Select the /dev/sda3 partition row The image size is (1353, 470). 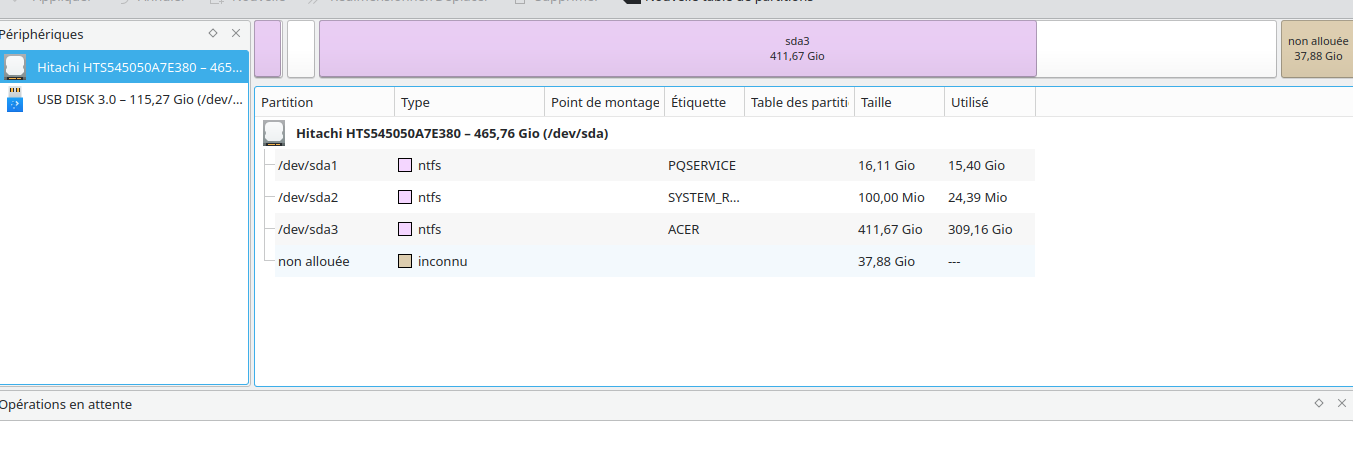[x=655, y=229]
